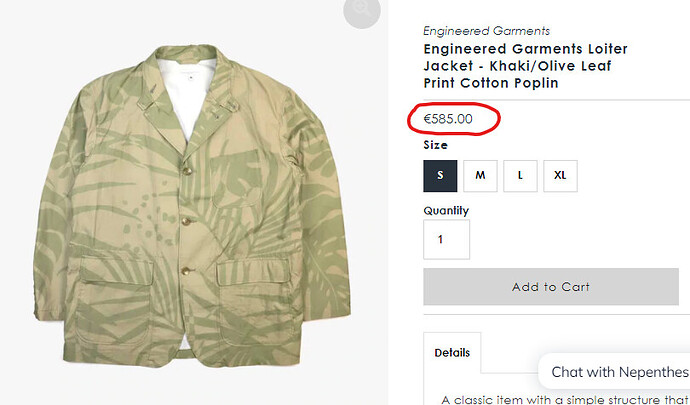Screen dimensions: 690x405
Task: Click the Size label
Action: click(436, 146)
